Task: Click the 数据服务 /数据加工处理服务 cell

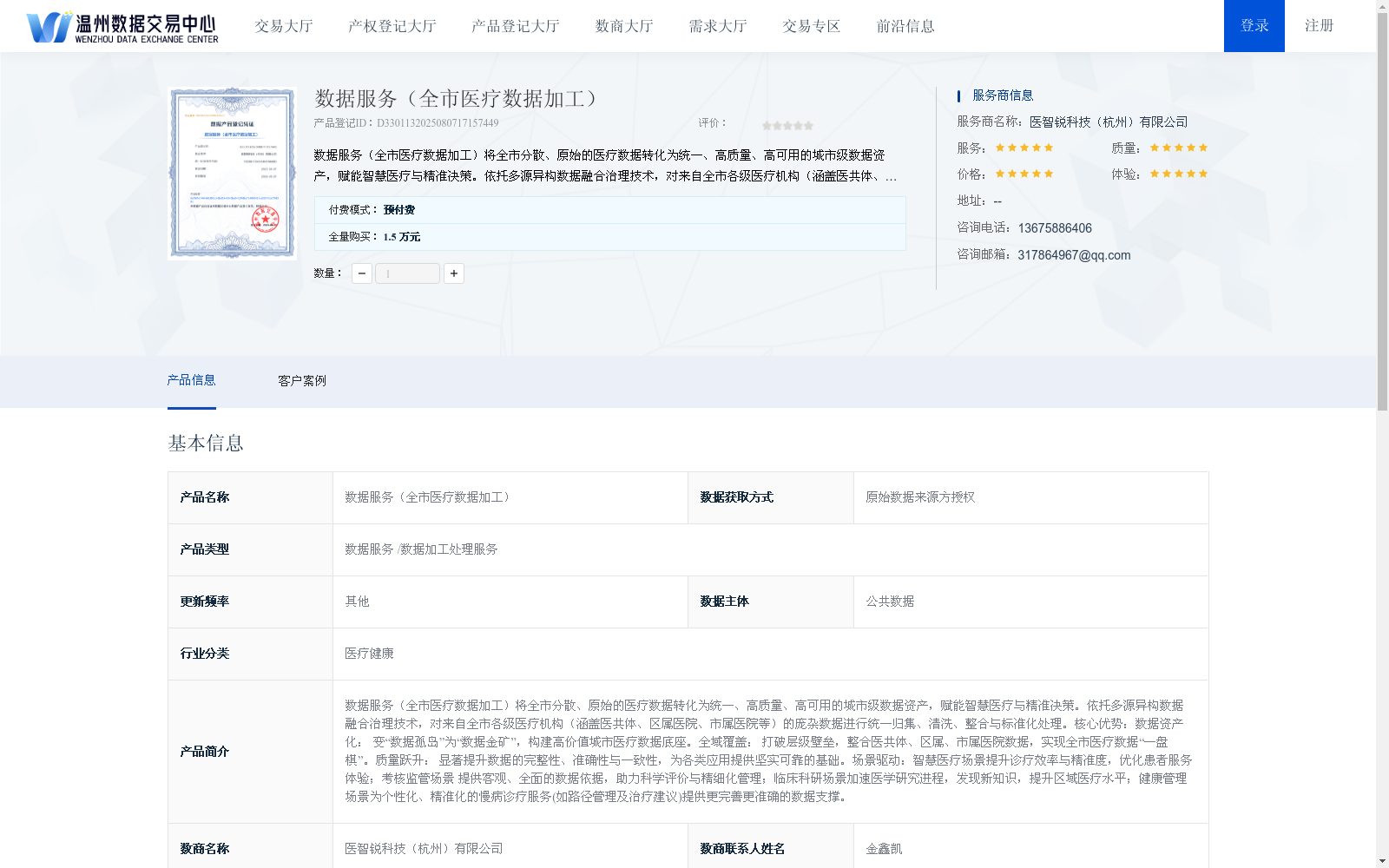Action: point(771,549)
